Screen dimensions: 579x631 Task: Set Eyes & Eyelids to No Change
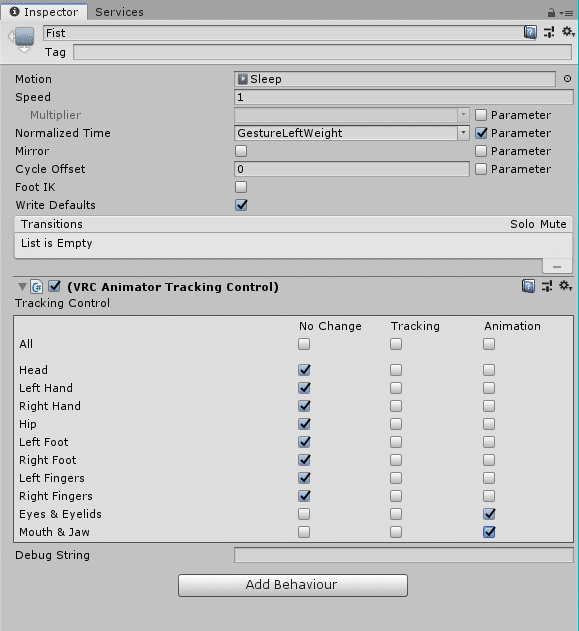(x=304, y=514)
